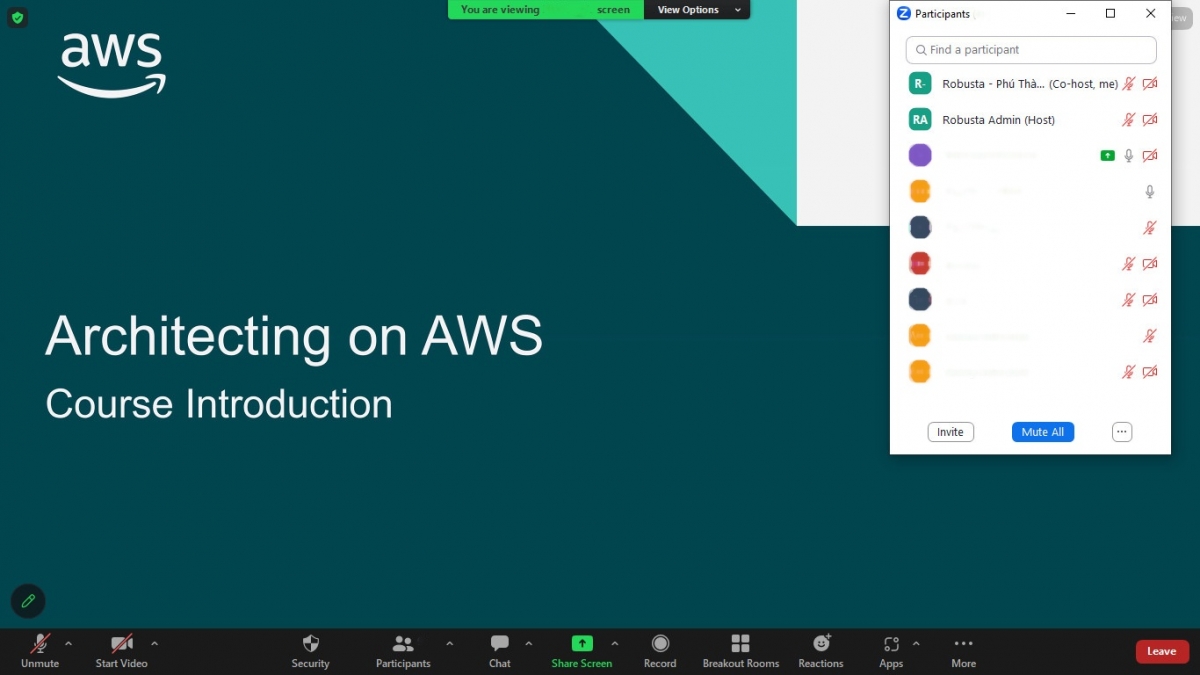Image resolution: width=1200 pixels, height=675 pixels.
Task: Toggle the camera-off icon in the red avatar row
Action: tap(1150, 263)
